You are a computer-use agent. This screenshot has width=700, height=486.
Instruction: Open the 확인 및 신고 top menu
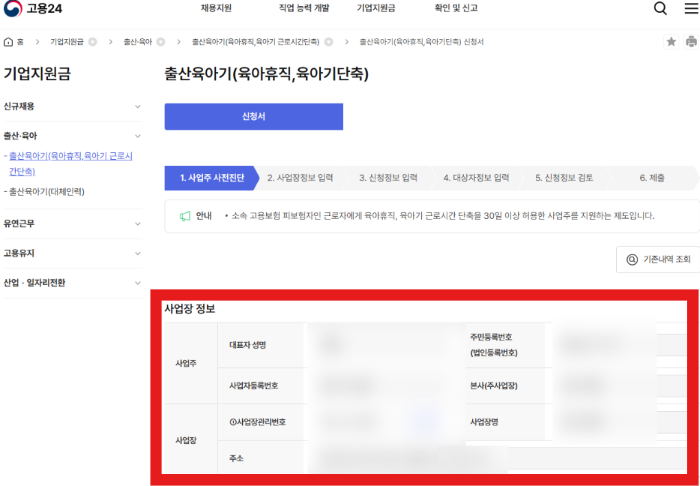(456, 8)
